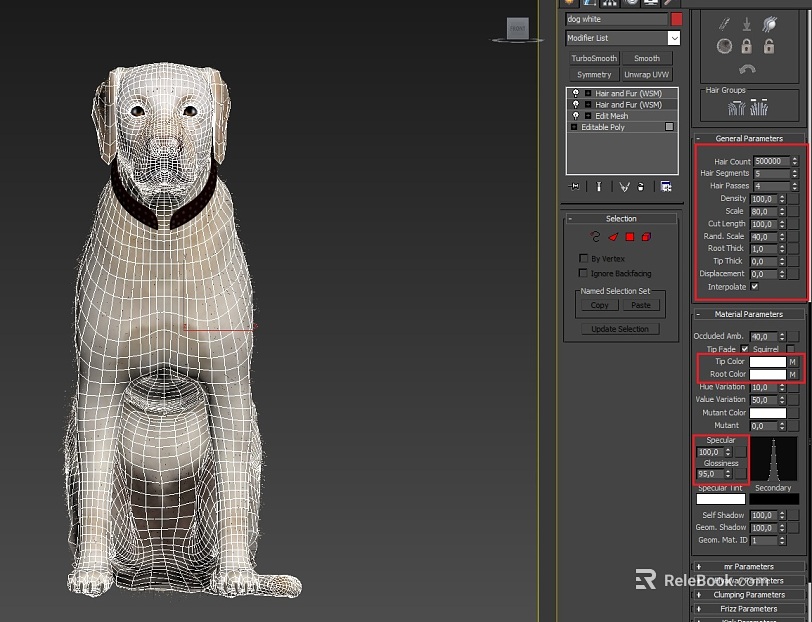This screenshot has width=812, height=622.
Task: Open the Tip Color swatch
Action: [767, 361]
